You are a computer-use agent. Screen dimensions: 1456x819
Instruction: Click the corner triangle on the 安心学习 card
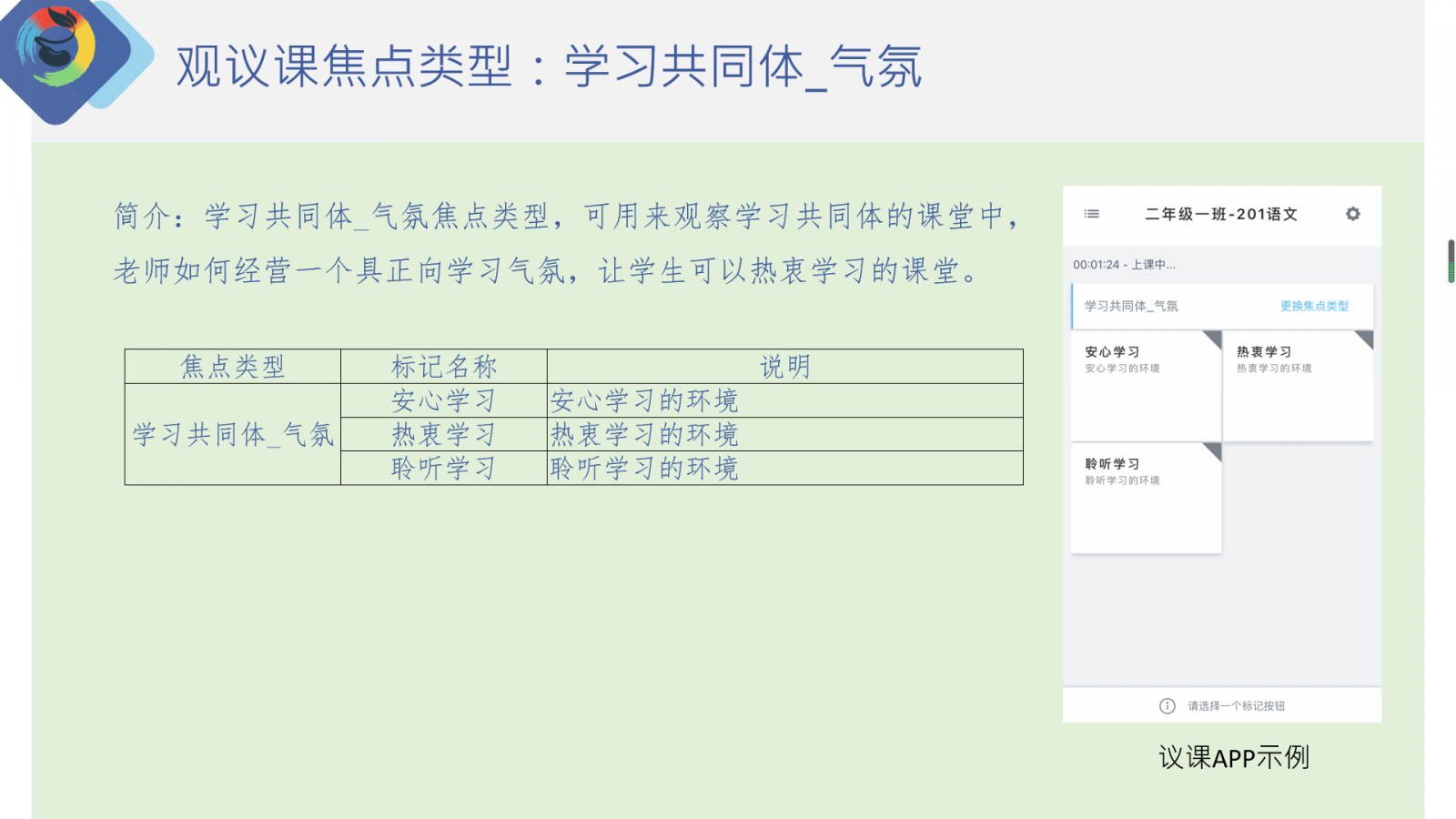[1213, 339]
